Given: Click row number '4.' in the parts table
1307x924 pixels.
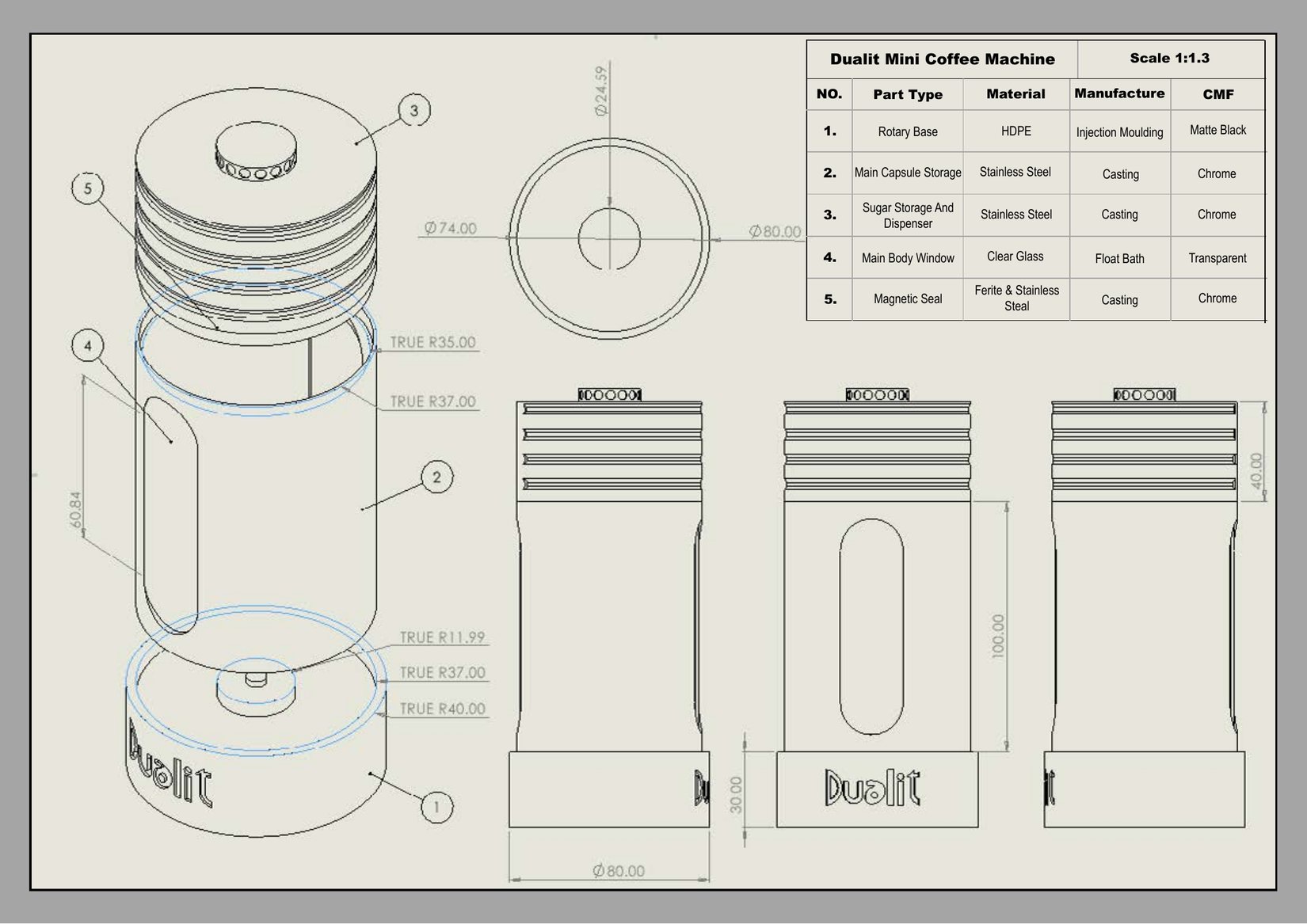Looking at the screenshot, I should click(829, 257).
